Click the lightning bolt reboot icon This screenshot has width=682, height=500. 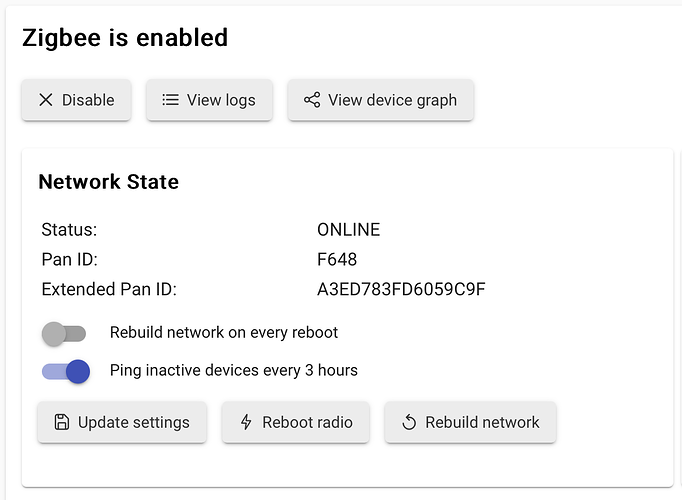[246, 422]
